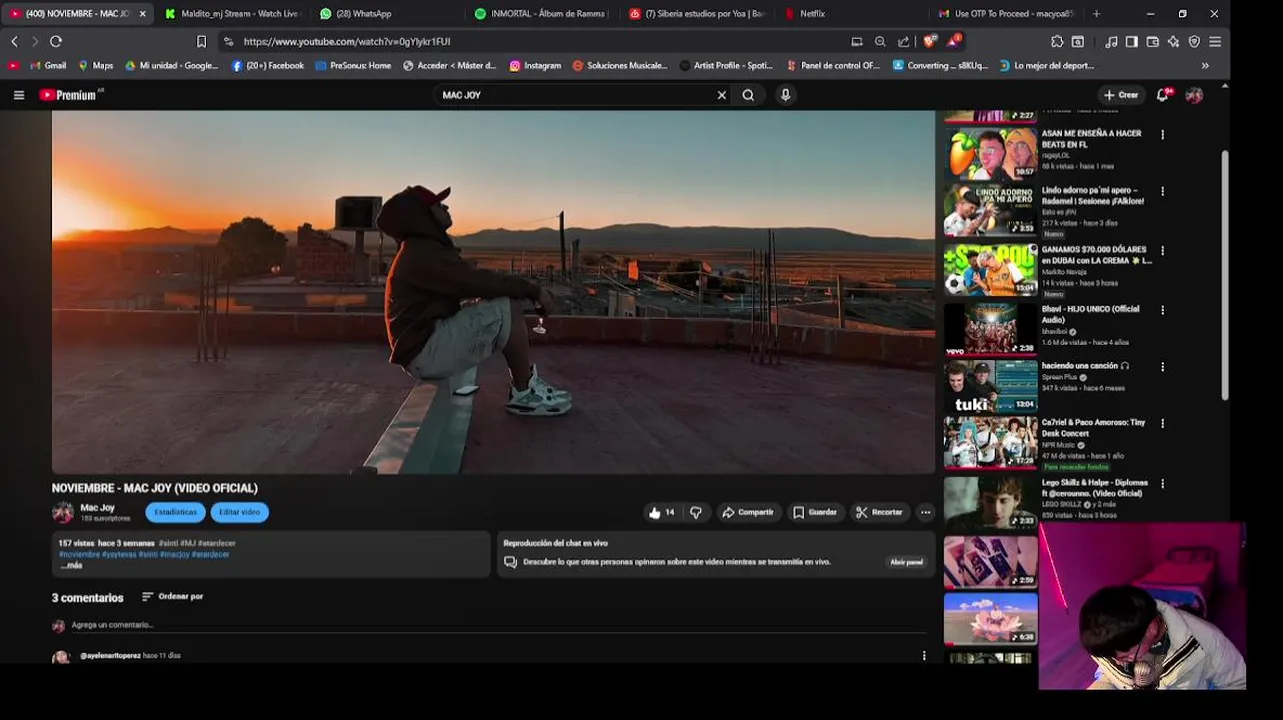Open options for haciendo una canción video
Screen dimensions: 1283x720
(x=1162, y=367)
